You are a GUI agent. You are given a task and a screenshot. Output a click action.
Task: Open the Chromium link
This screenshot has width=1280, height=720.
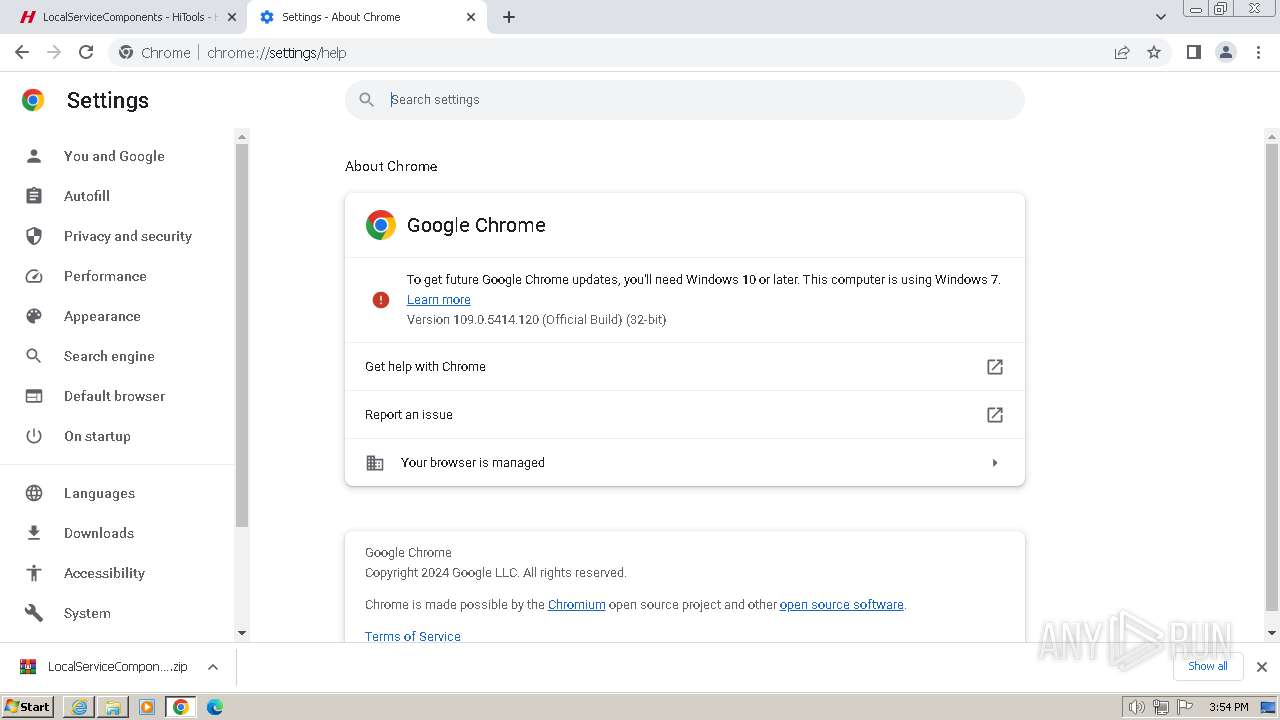point(577,605)
